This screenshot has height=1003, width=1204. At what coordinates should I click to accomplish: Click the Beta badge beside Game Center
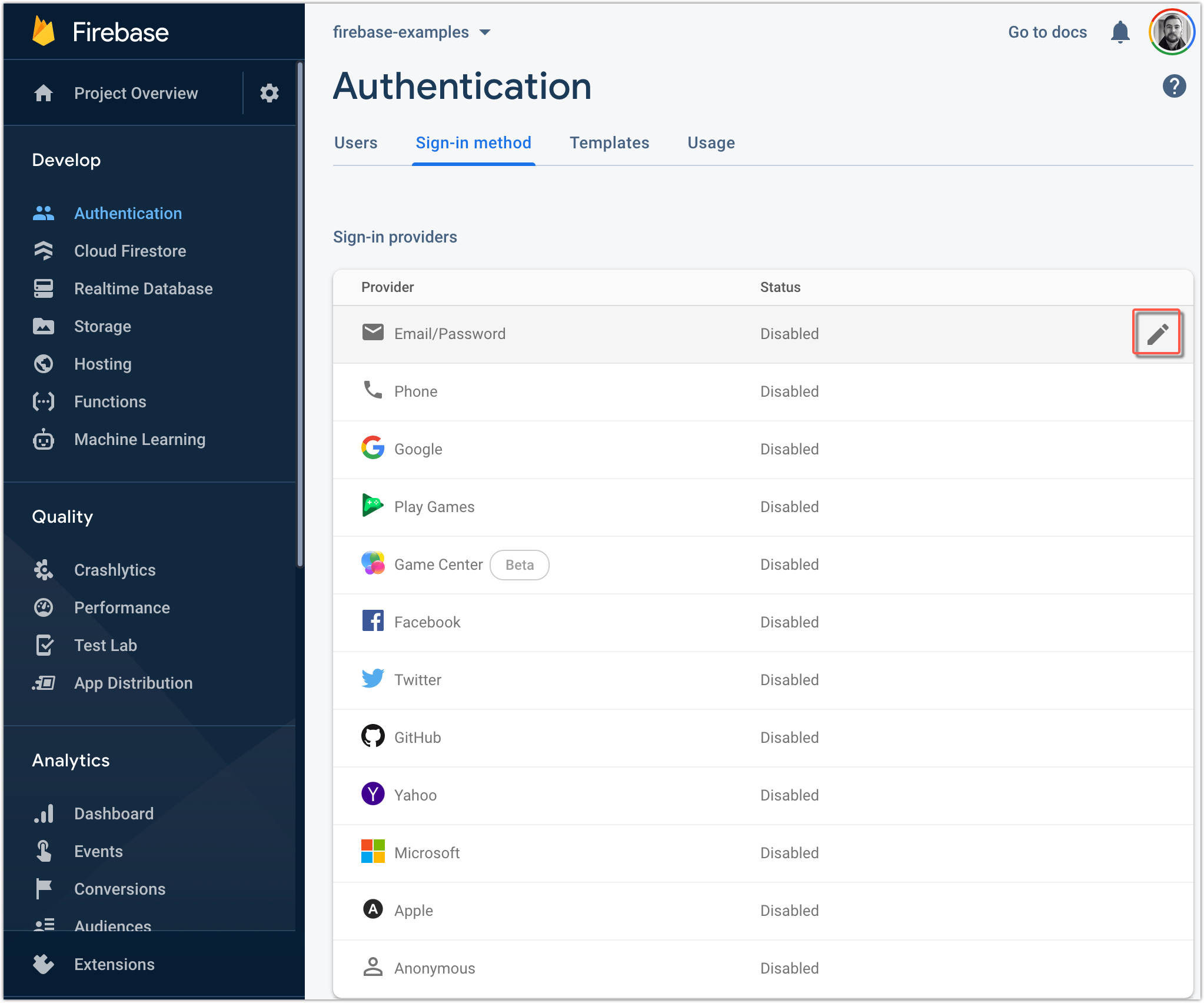click(520, 564)
